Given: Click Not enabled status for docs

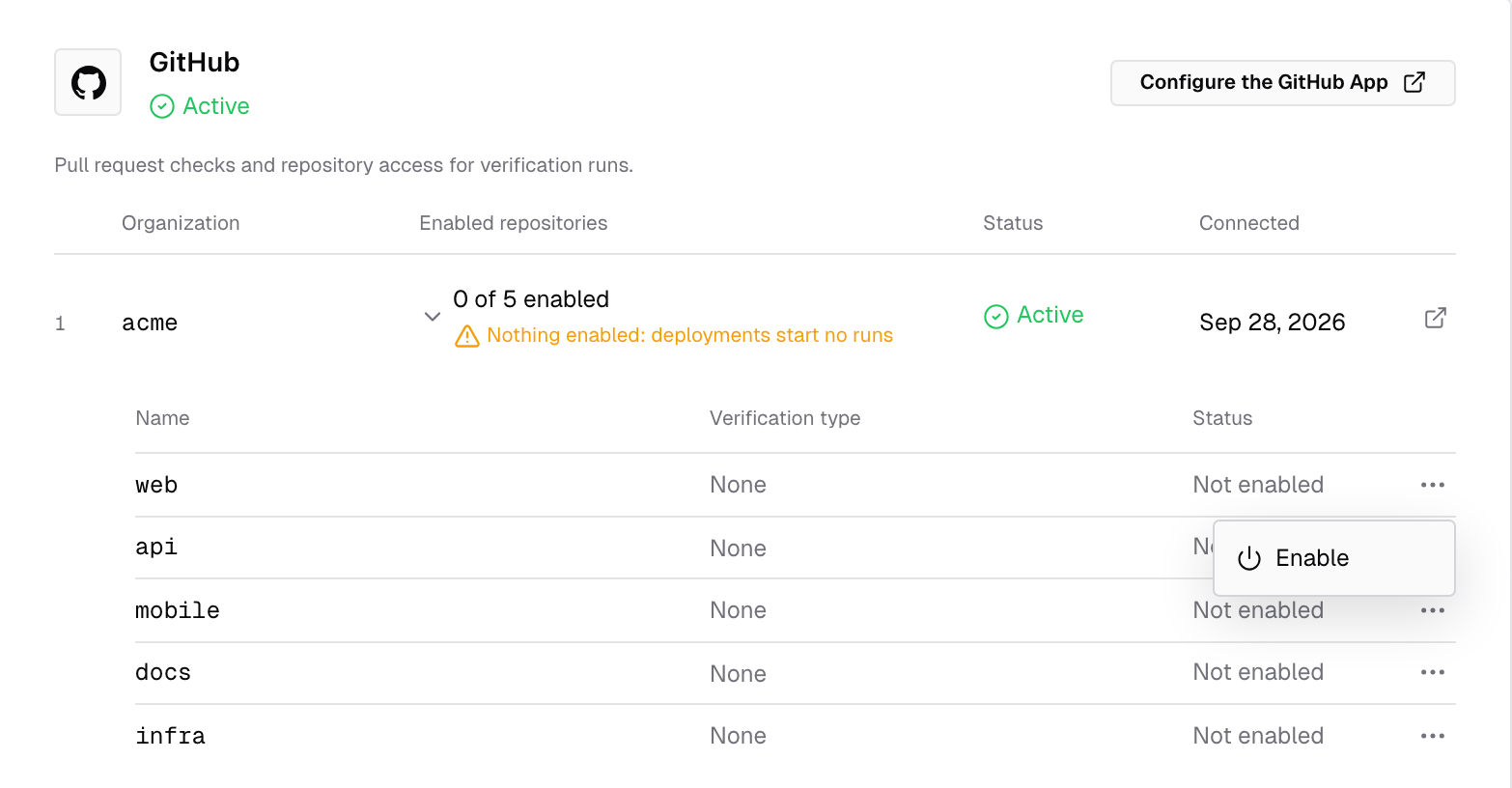Looking at the screenshot, I should pos(1258,672).
